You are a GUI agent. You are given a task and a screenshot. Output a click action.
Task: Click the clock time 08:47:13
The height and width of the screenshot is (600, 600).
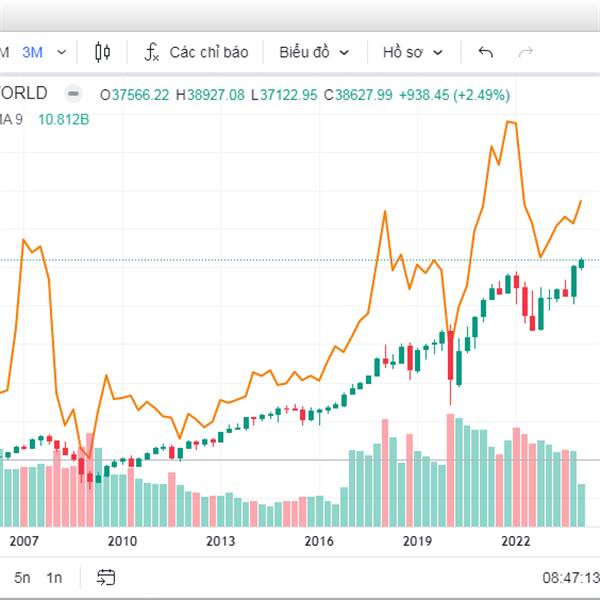(x=571, y=578)
